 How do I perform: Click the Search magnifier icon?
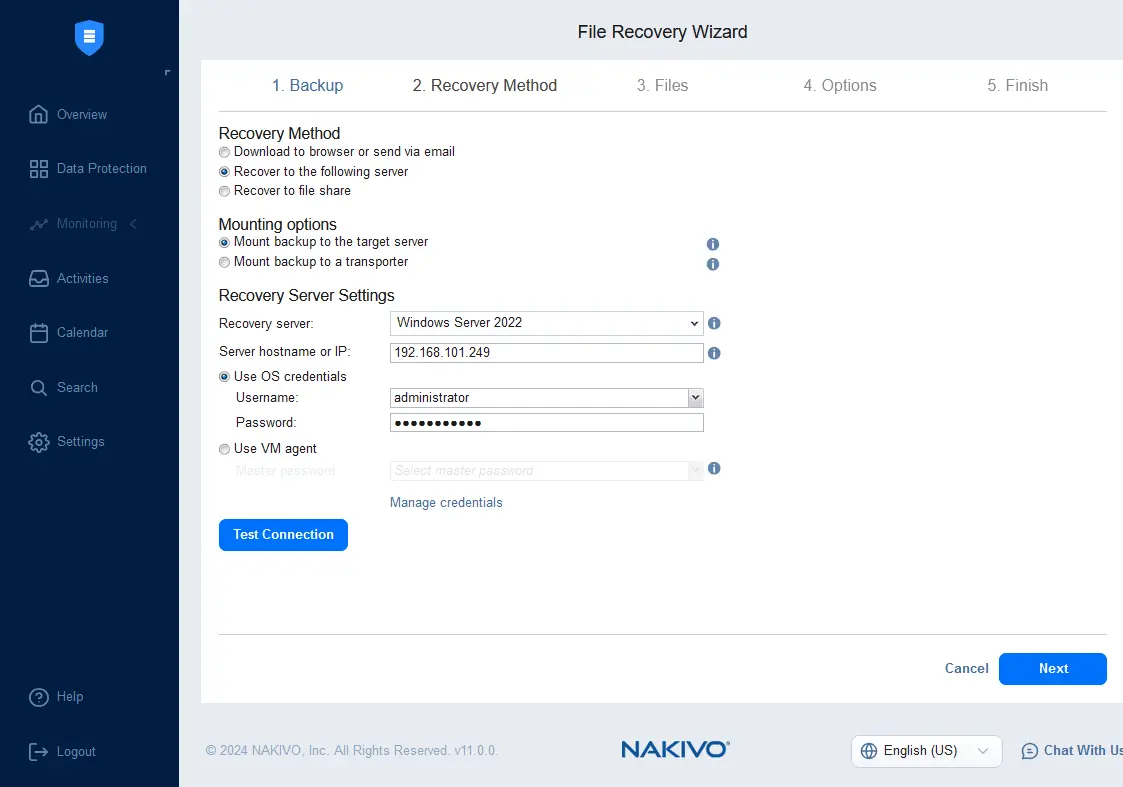[39, 387]
